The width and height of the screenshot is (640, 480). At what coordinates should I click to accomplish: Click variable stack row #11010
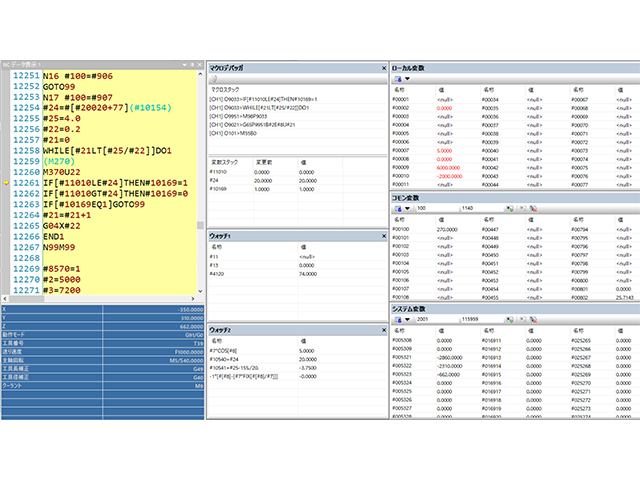[x=276, y=172]
